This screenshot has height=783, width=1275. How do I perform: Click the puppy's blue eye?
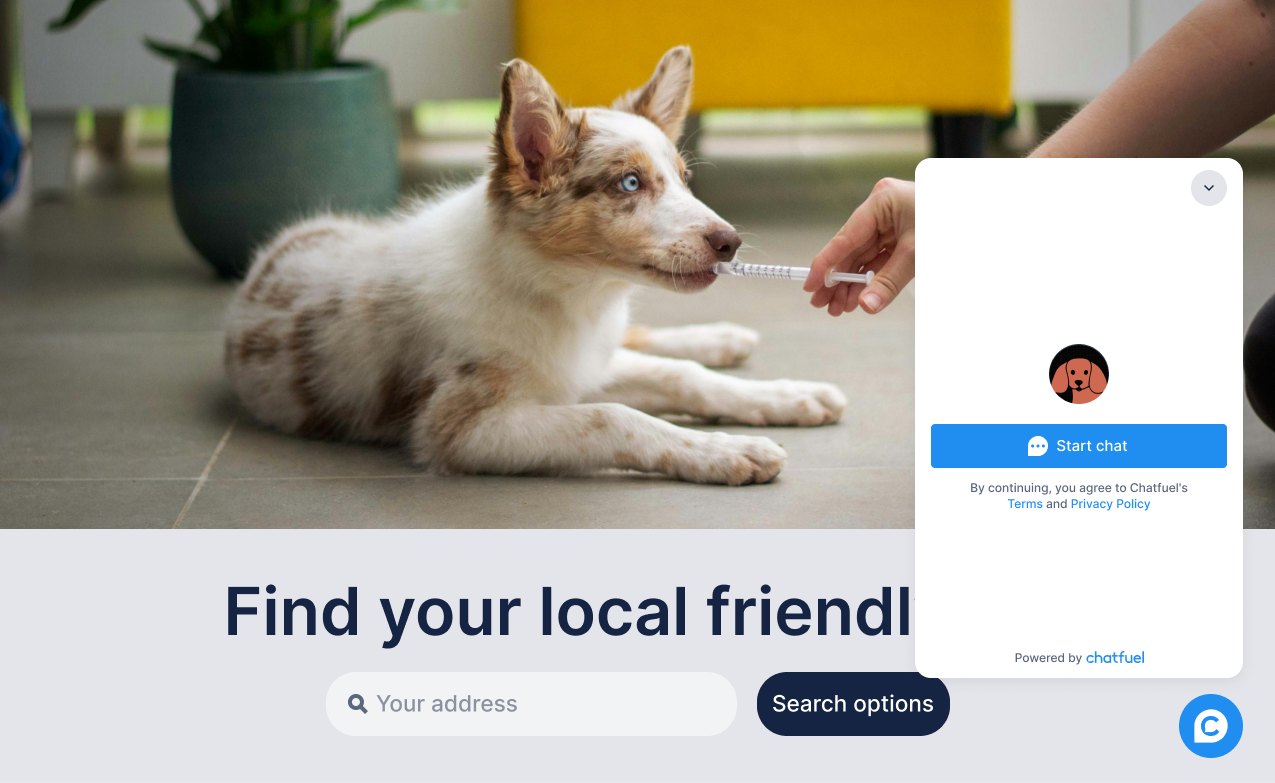628,183
